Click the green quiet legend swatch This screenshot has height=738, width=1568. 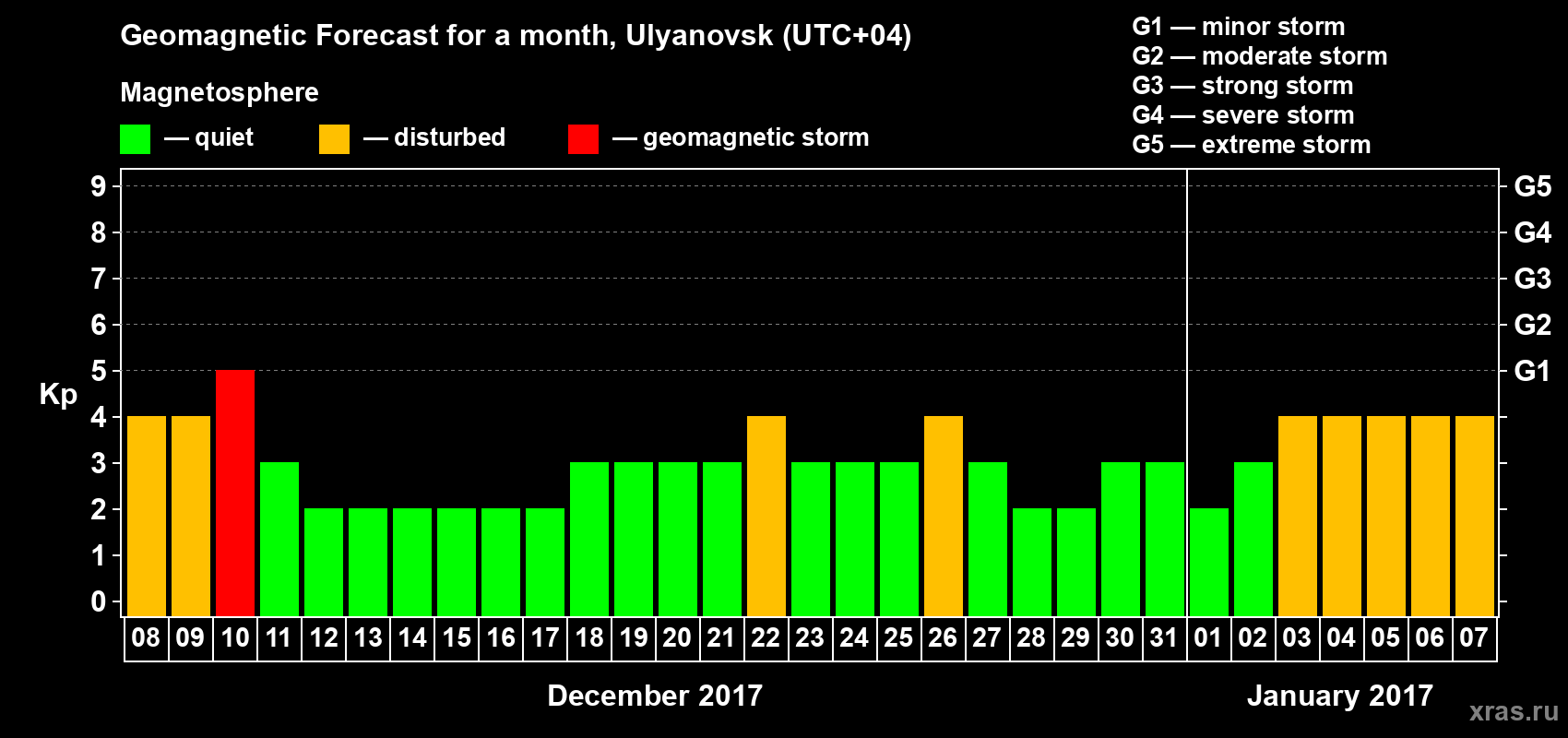point(136,139)
